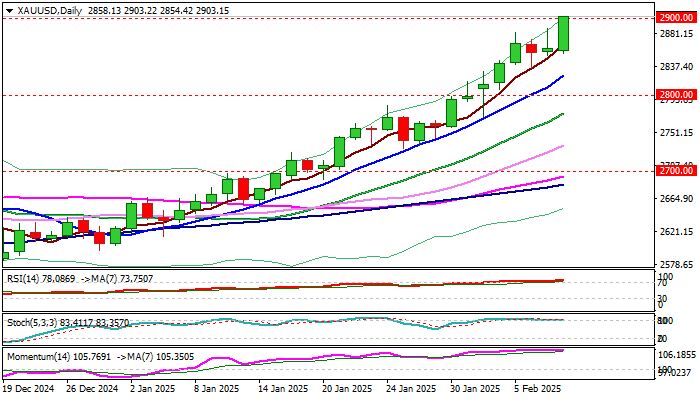Click the 5 Feb 2025 date label
Viewport: 700px width, 400px height.
point(539,388)
